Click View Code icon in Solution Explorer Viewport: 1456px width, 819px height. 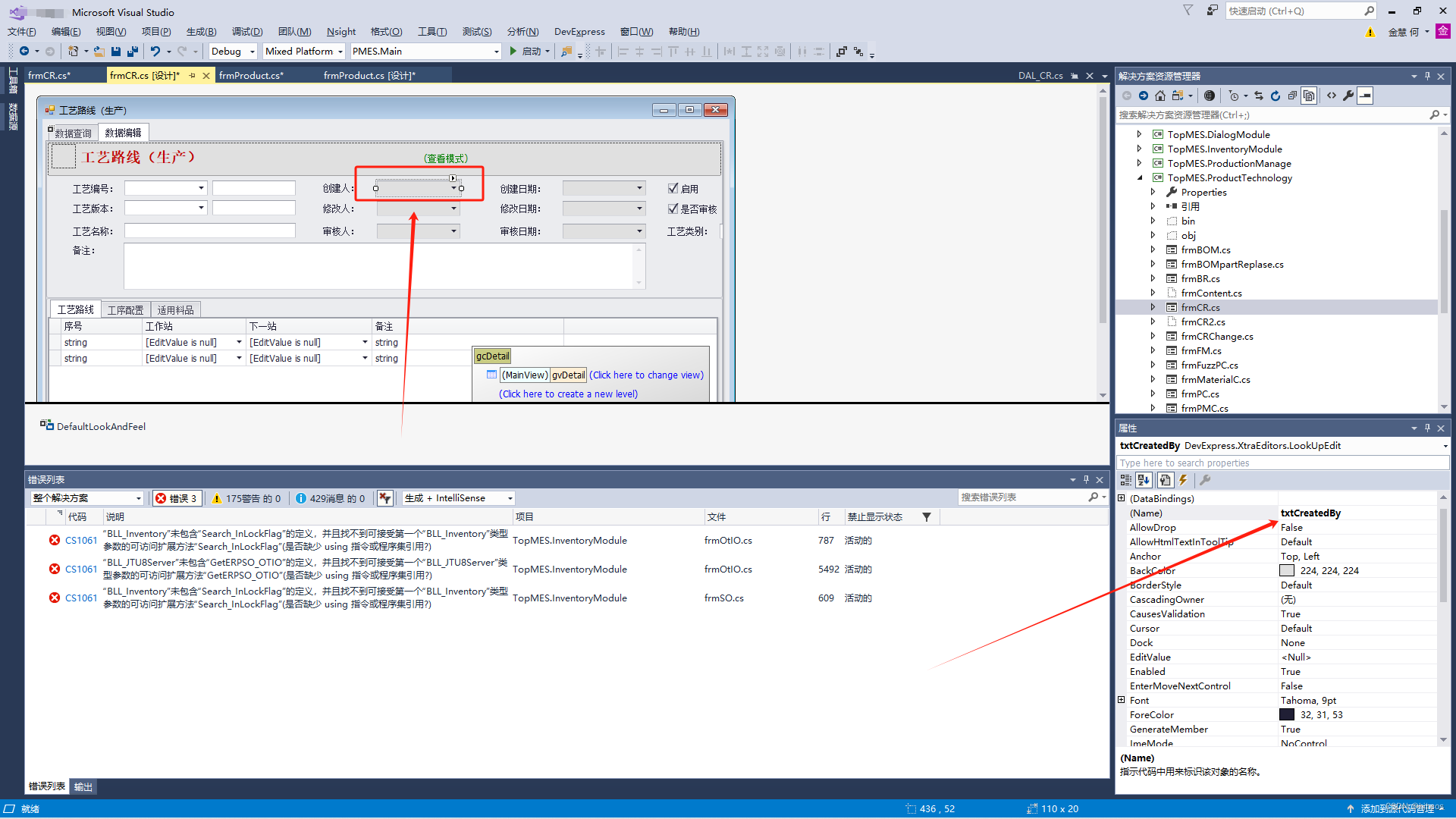tap(1332, 96)
